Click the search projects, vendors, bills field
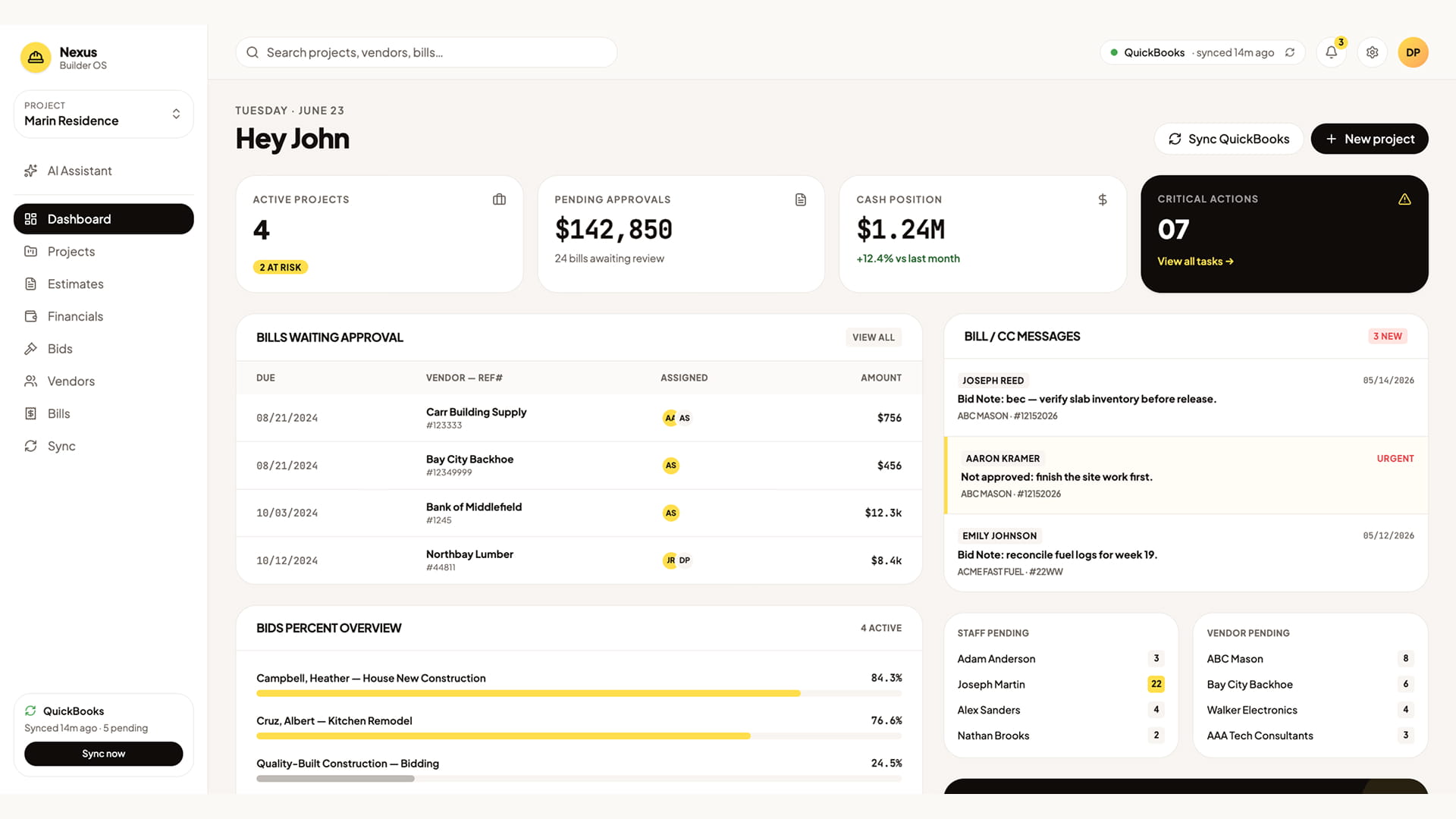1456x819 pixels. point(426,52)
